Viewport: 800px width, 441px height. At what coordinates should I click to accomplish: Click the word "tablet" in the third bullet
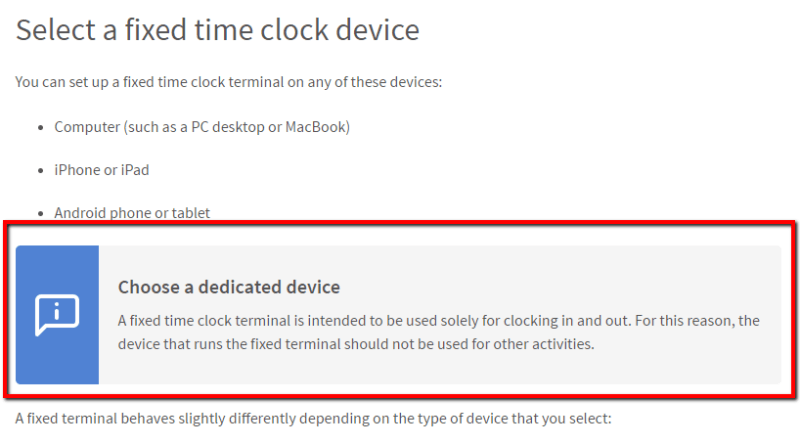click(x=189, y=212)
